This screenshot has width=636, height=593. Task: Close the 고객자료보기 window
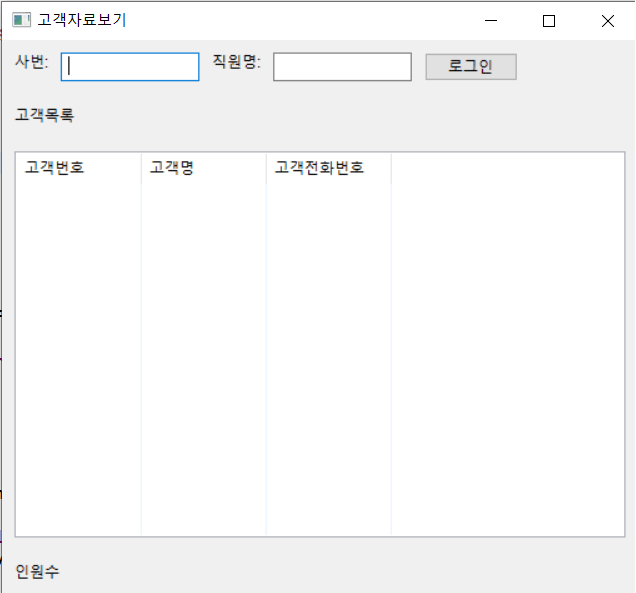click(608, 20)
